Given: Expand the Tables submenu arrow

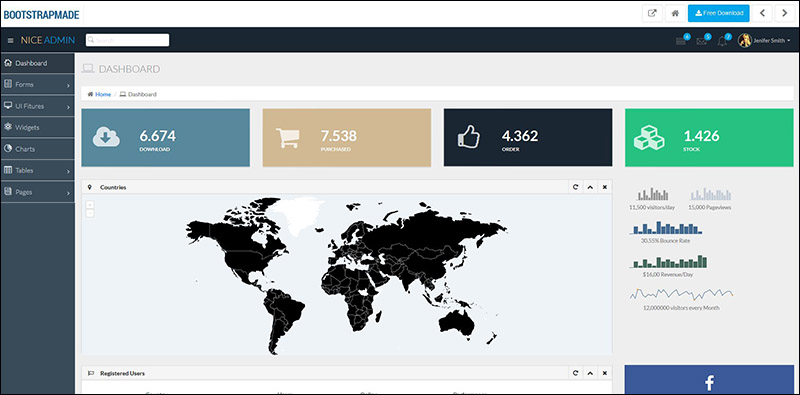Looking at the screenshot, I should 68,172.
